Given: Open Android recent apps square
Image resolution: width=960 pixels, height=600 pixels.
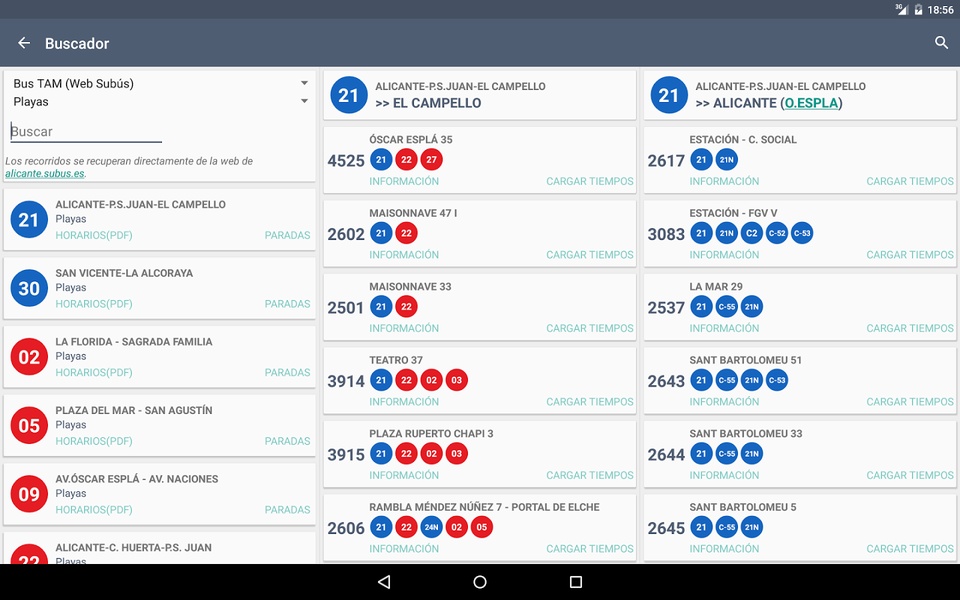Looking at the screenshot, I should (x=576, y=582).
